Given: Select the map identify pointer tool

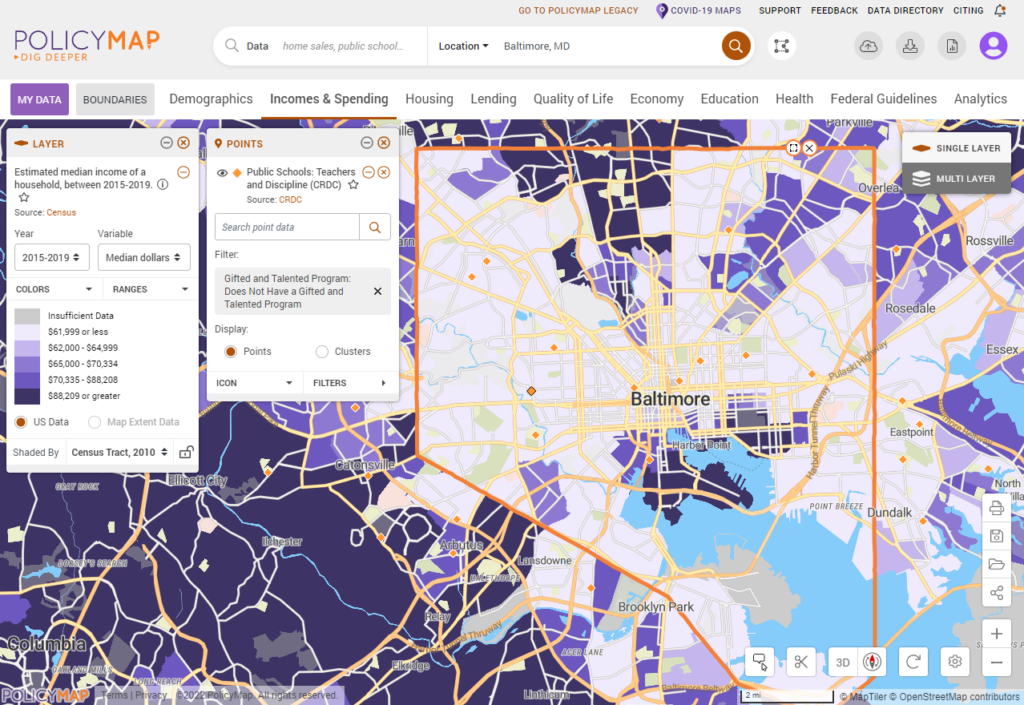Looking at the screenshot, I should [x=760, y=662].
